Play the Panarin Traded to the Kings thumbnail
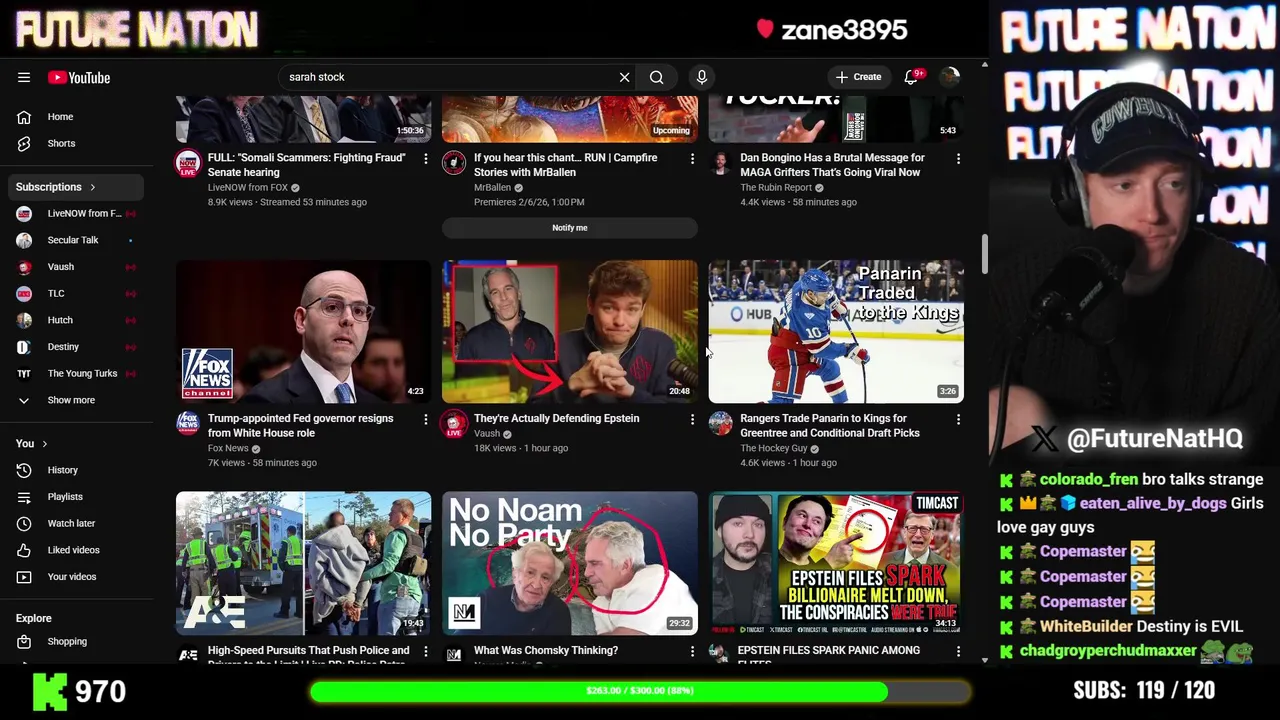The image size is (1280, 720). (x=836, y=331)
